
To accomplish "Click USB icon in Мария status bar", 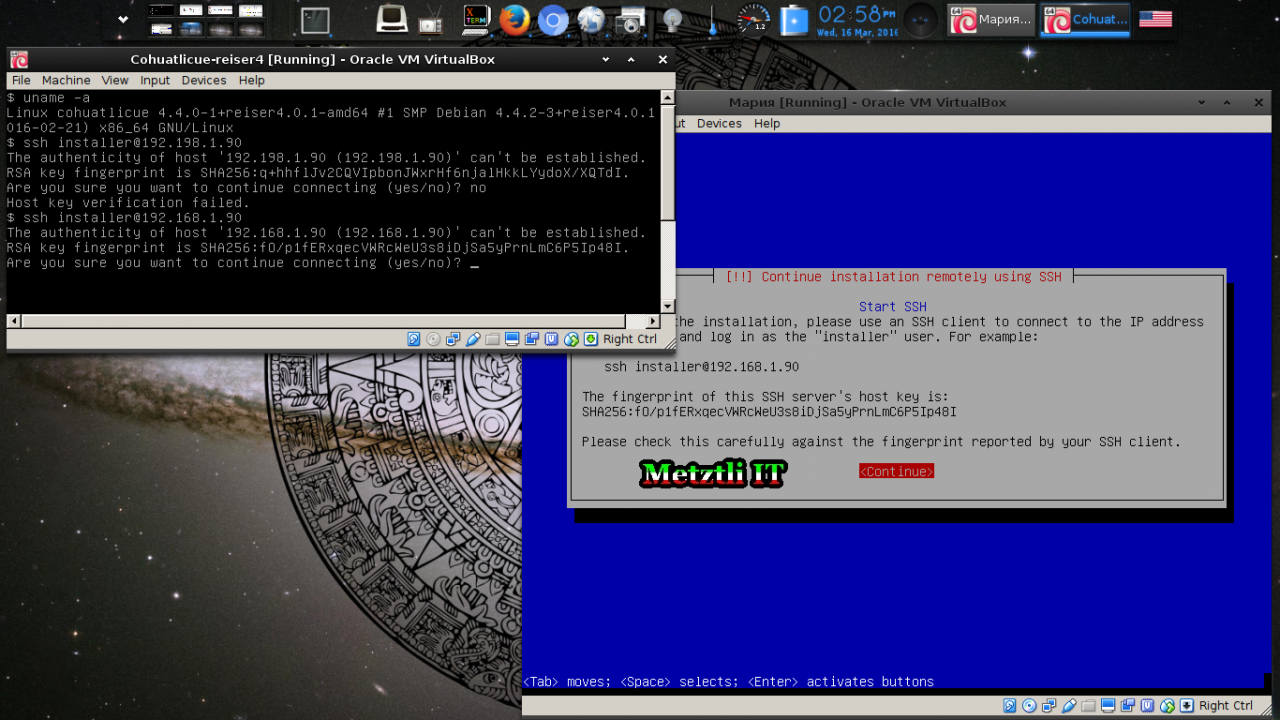I will click(x=1069, y=706).
